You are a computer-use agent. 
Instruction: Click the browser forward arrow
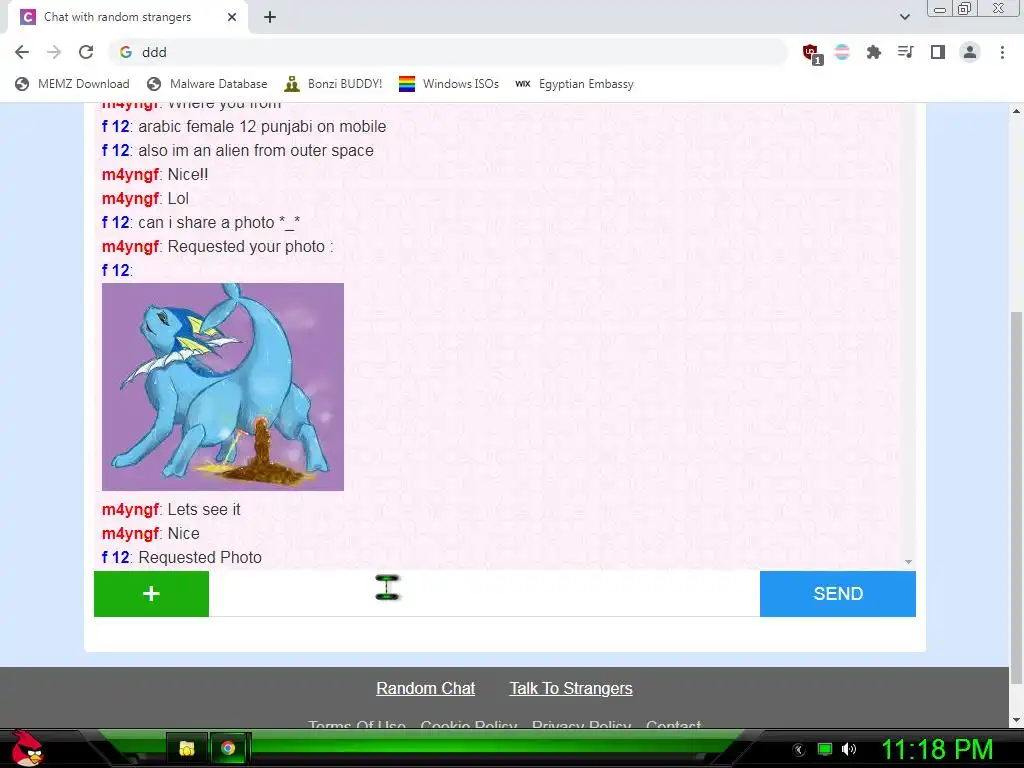click(x=54, y=52)
